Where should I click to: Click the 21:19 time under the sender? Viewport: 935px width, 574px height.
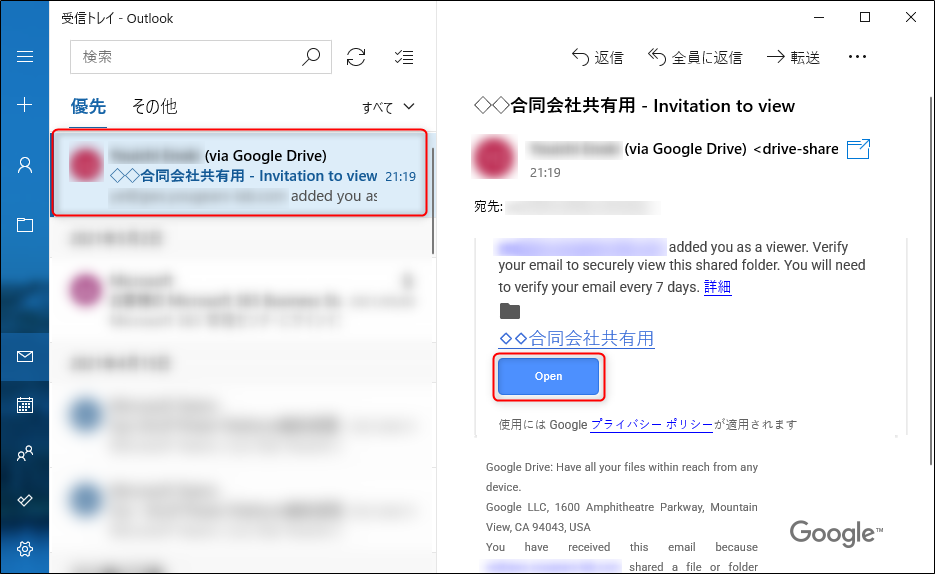545,173
